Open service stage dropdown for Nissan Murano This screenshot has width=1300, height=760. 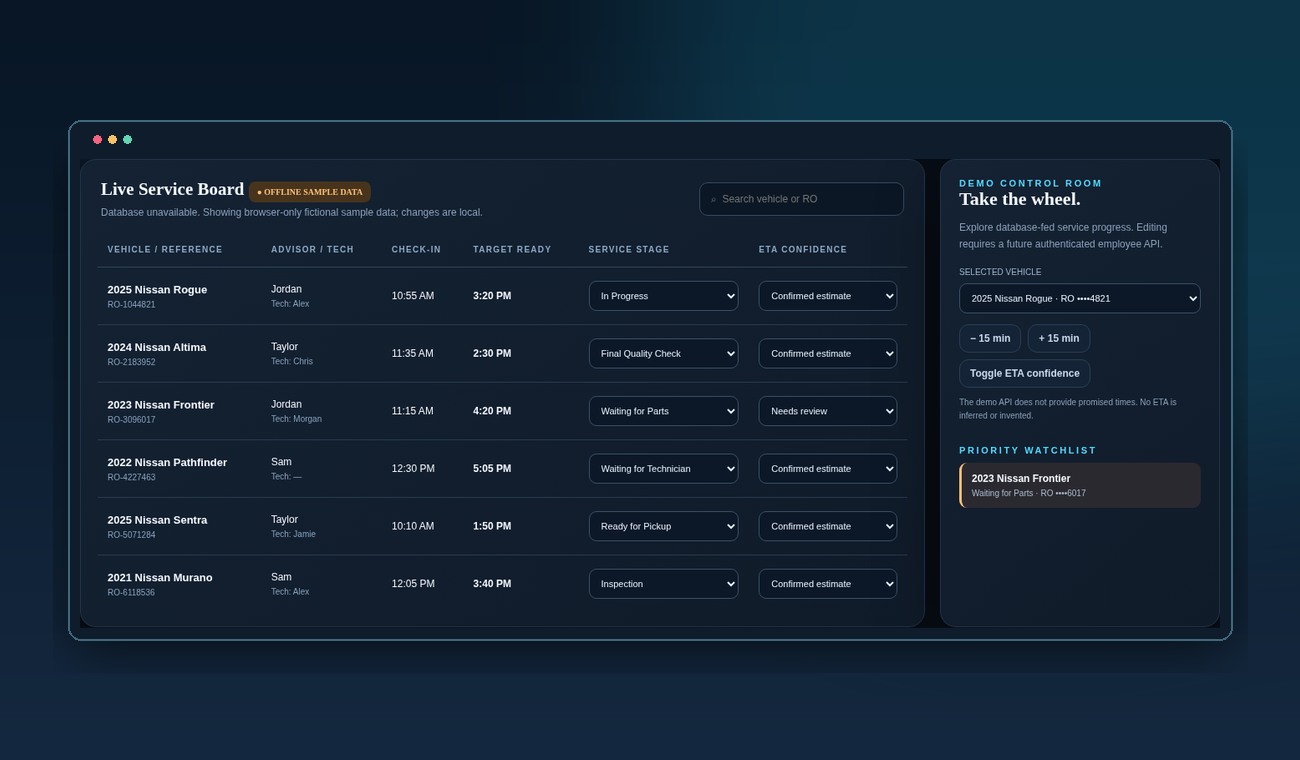[x=664, y=584]
